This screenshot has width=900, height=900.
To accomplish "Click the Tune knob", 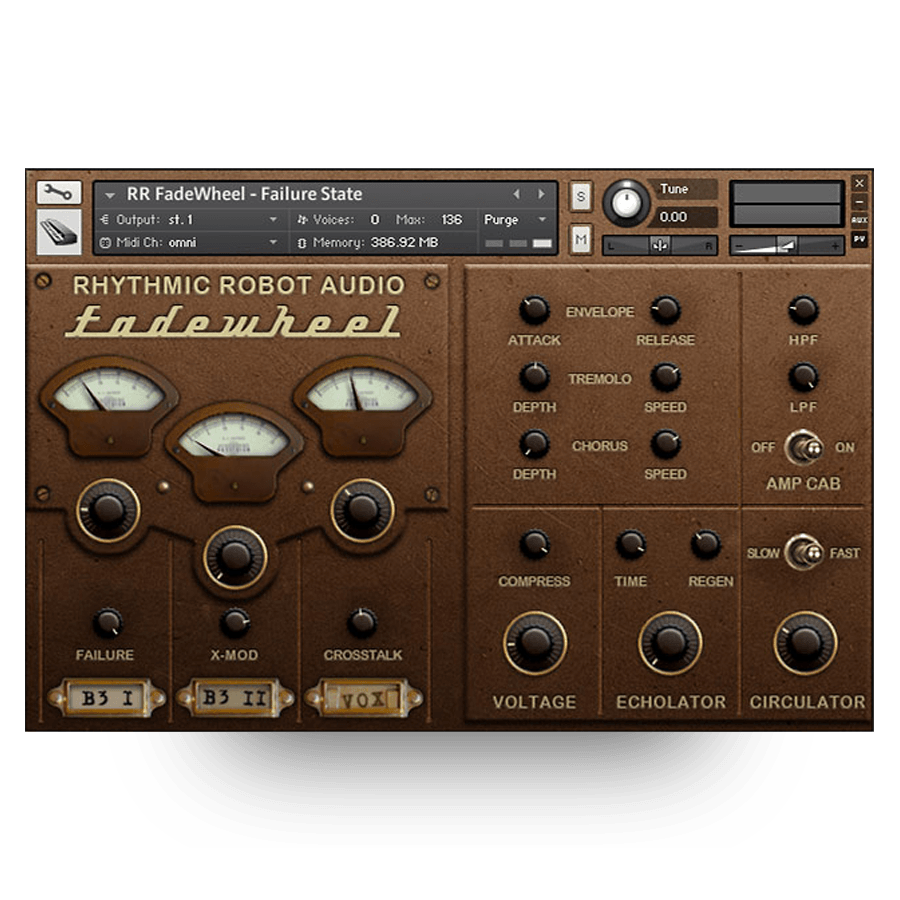I will pyautogui.click(x=626, y=203).
